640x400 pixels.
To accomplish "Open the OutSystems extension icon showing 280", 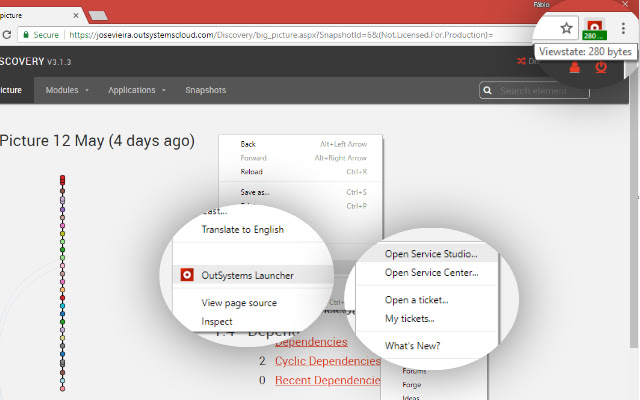I will coord(594,29).
